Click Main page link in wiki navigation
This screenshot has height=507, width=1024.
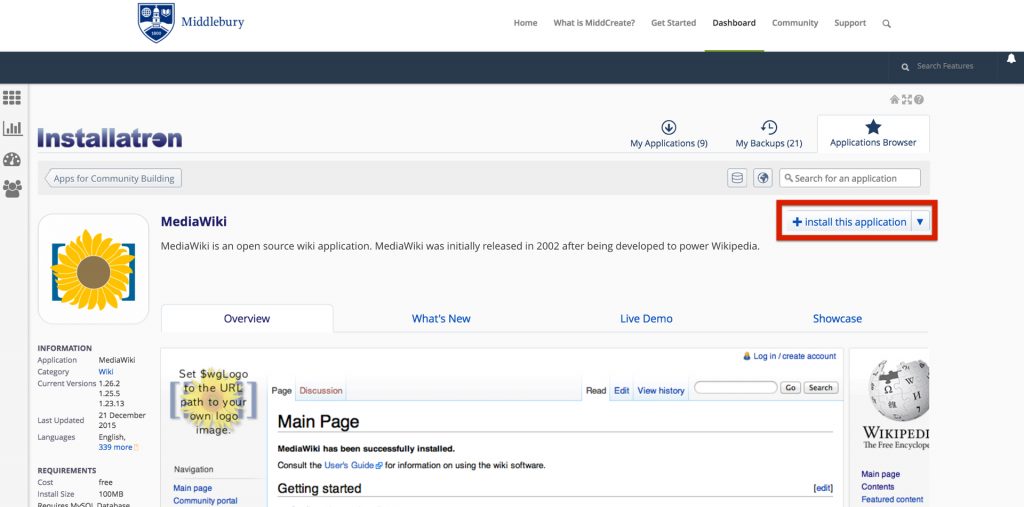tap(193, 488)
